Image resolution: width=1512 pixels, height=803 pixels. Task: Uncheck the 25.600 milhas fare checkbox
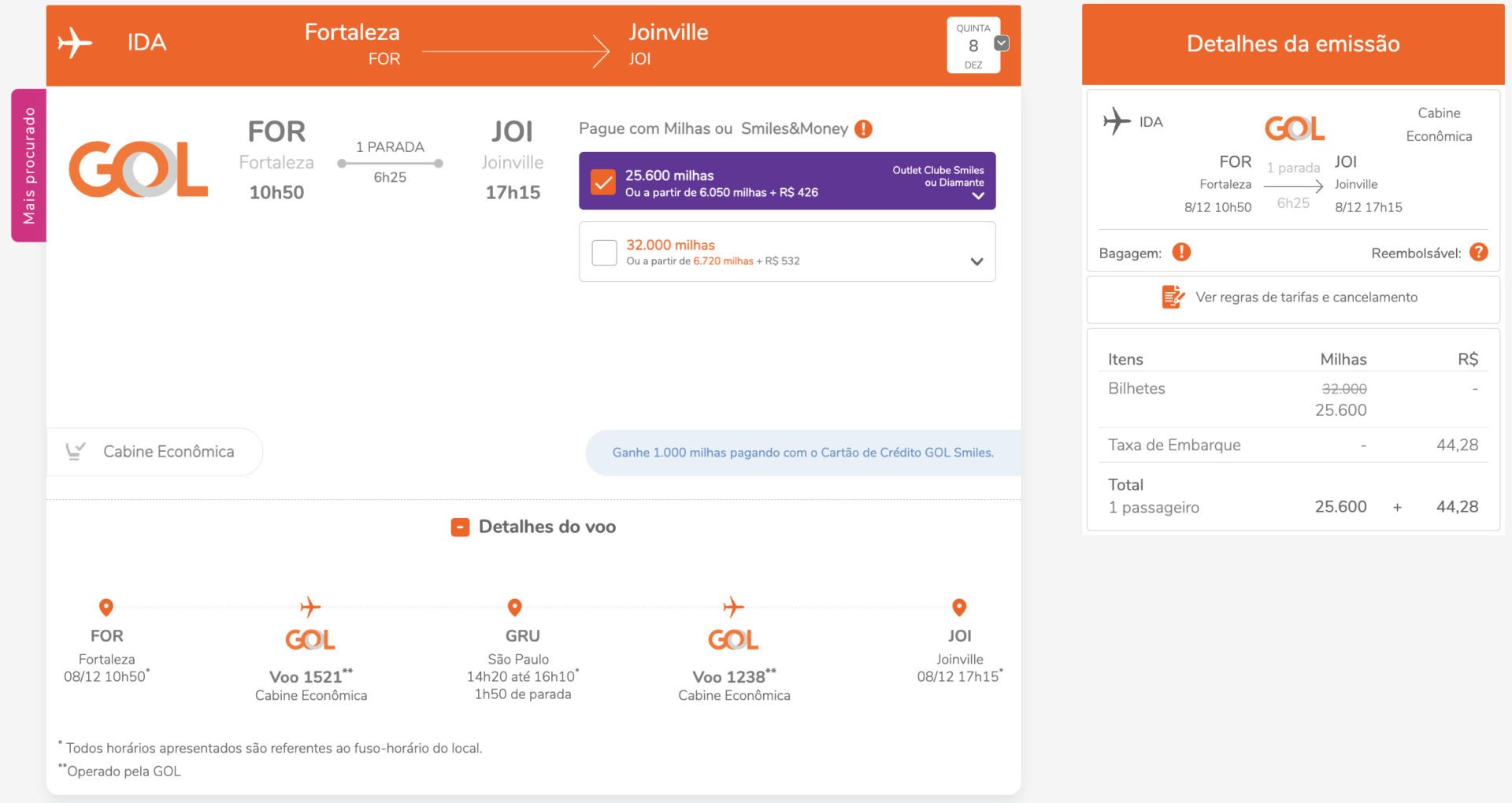pyautogui.click(x=603, y=182)
